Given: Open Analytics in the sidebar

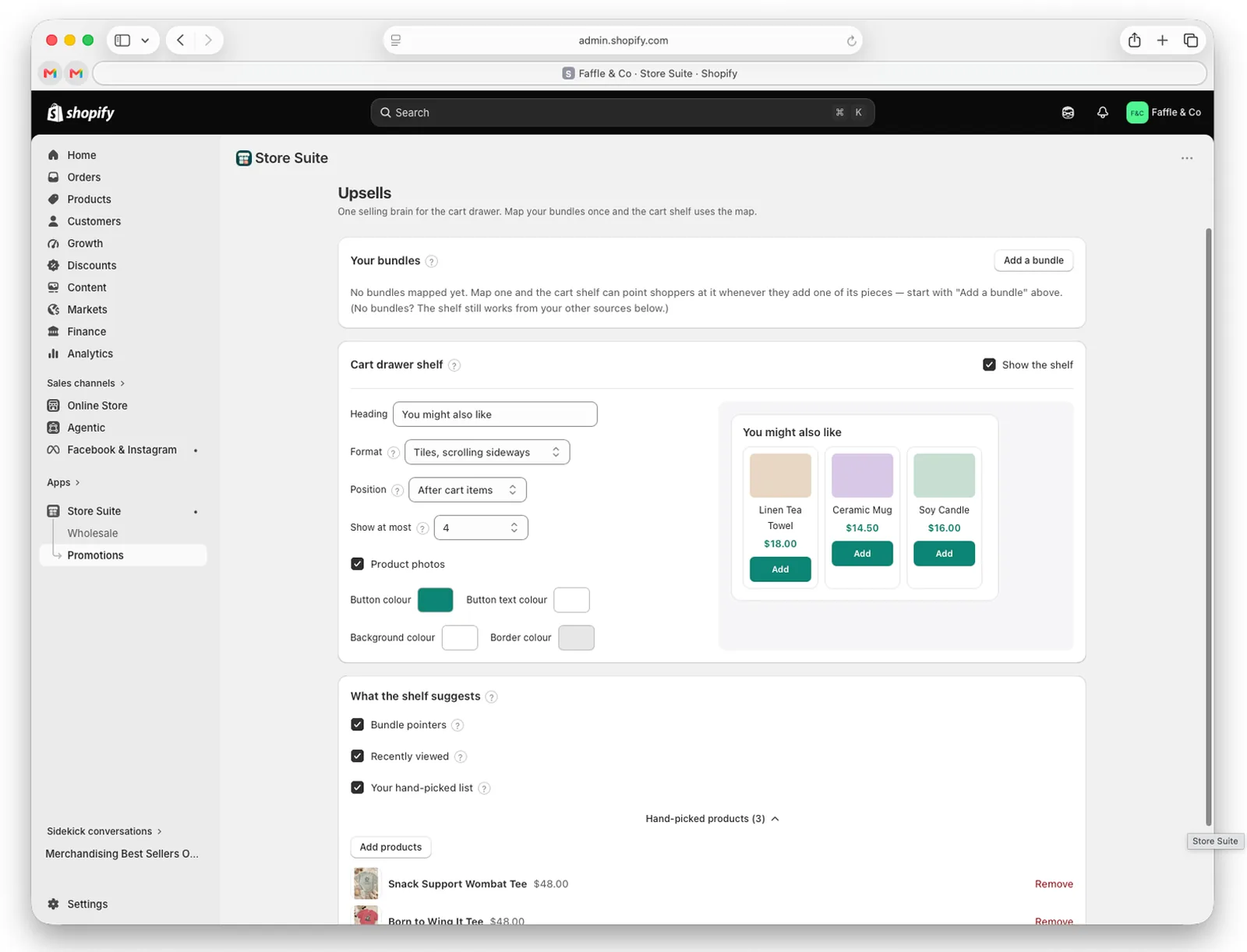Looking at the screenshot, I should (90, 354).
